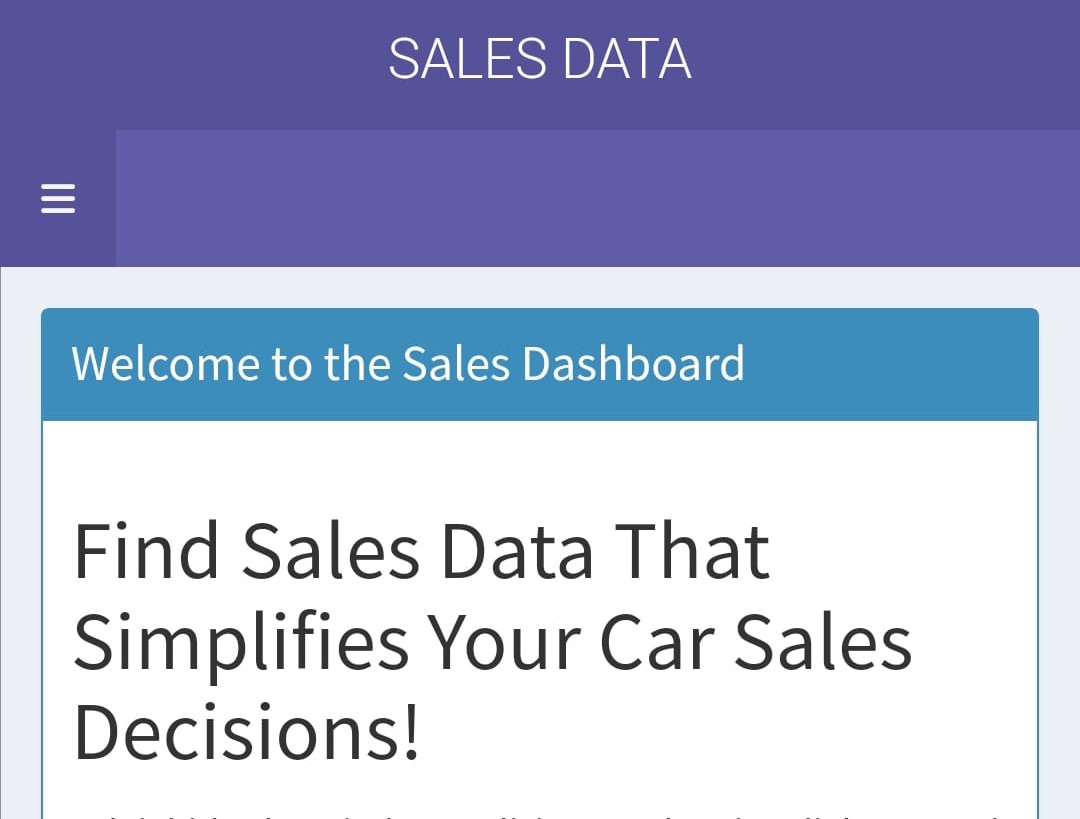This screenshot has height=819, width=1080.
Task: Select the Welcome to the Sales Dashboard box title
Action: pos(408,364)
